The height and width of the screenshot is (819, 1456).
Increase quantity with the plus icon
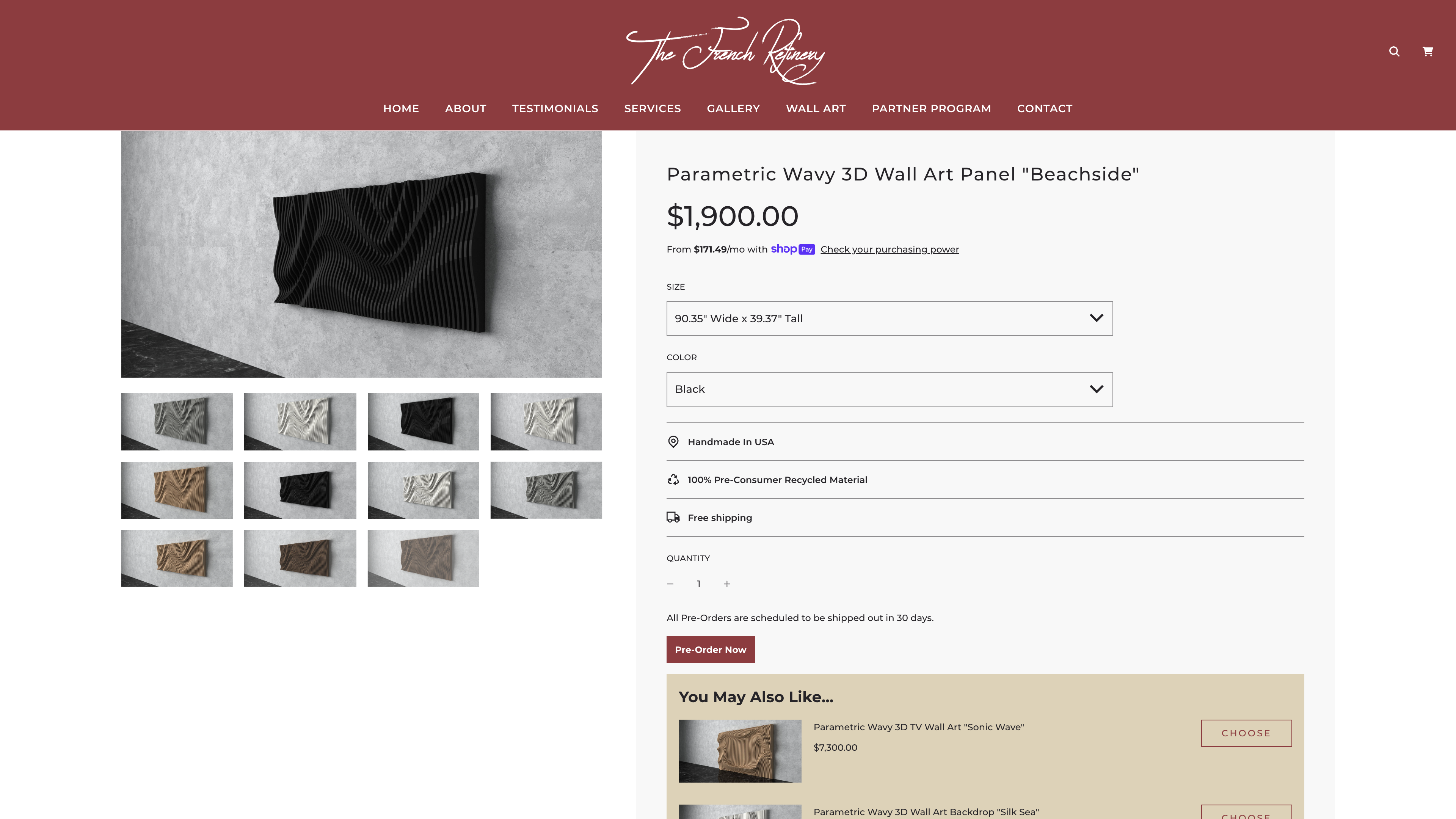point(727,584)
